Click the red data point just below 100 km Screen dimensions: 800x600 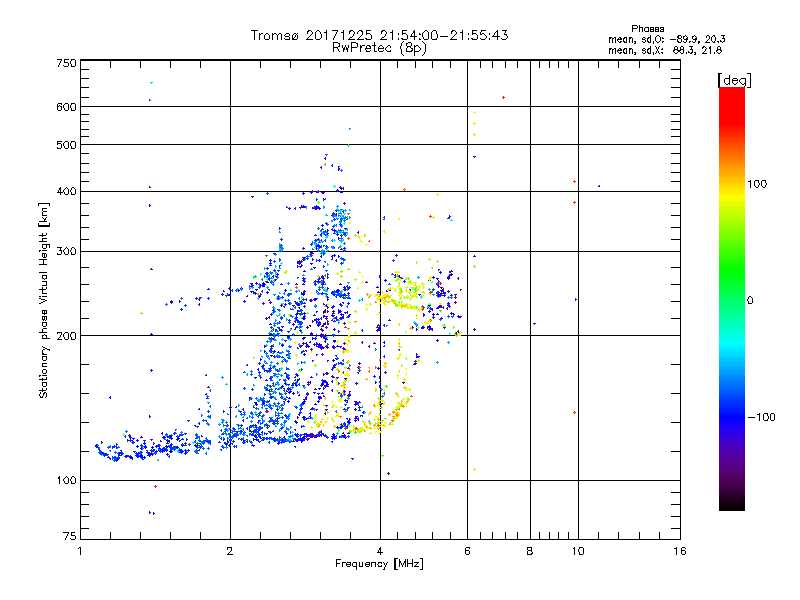pos(156,486)
